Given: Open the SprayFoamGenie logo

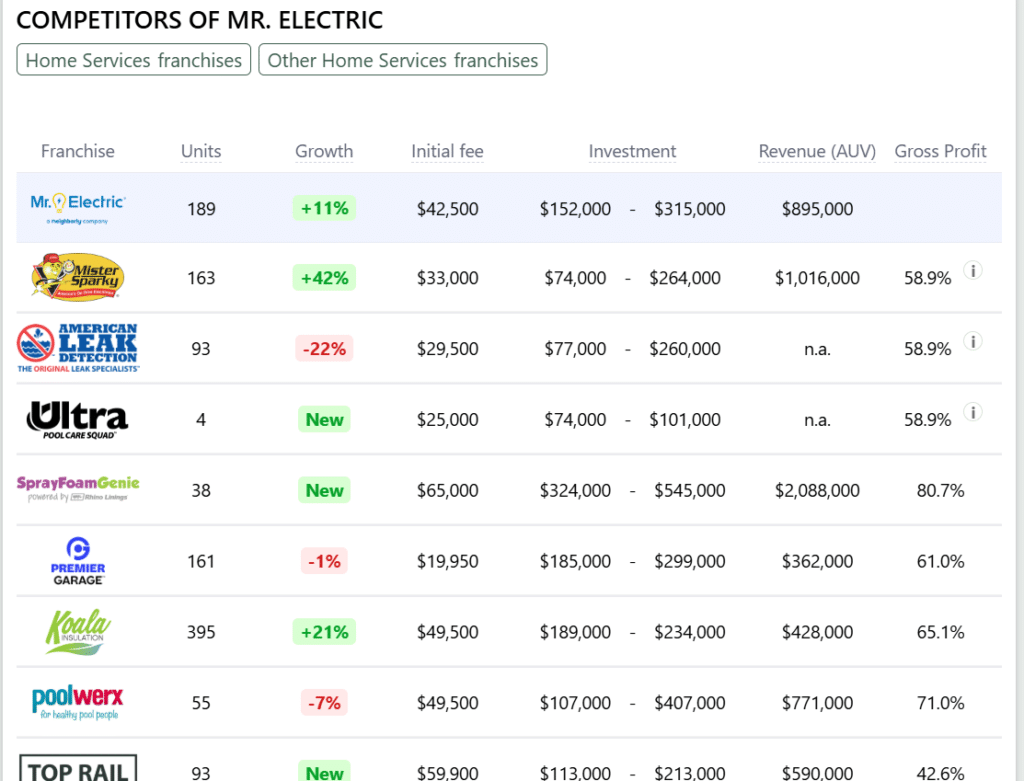Looking at the screenshot, I should (x=78, y=489).
